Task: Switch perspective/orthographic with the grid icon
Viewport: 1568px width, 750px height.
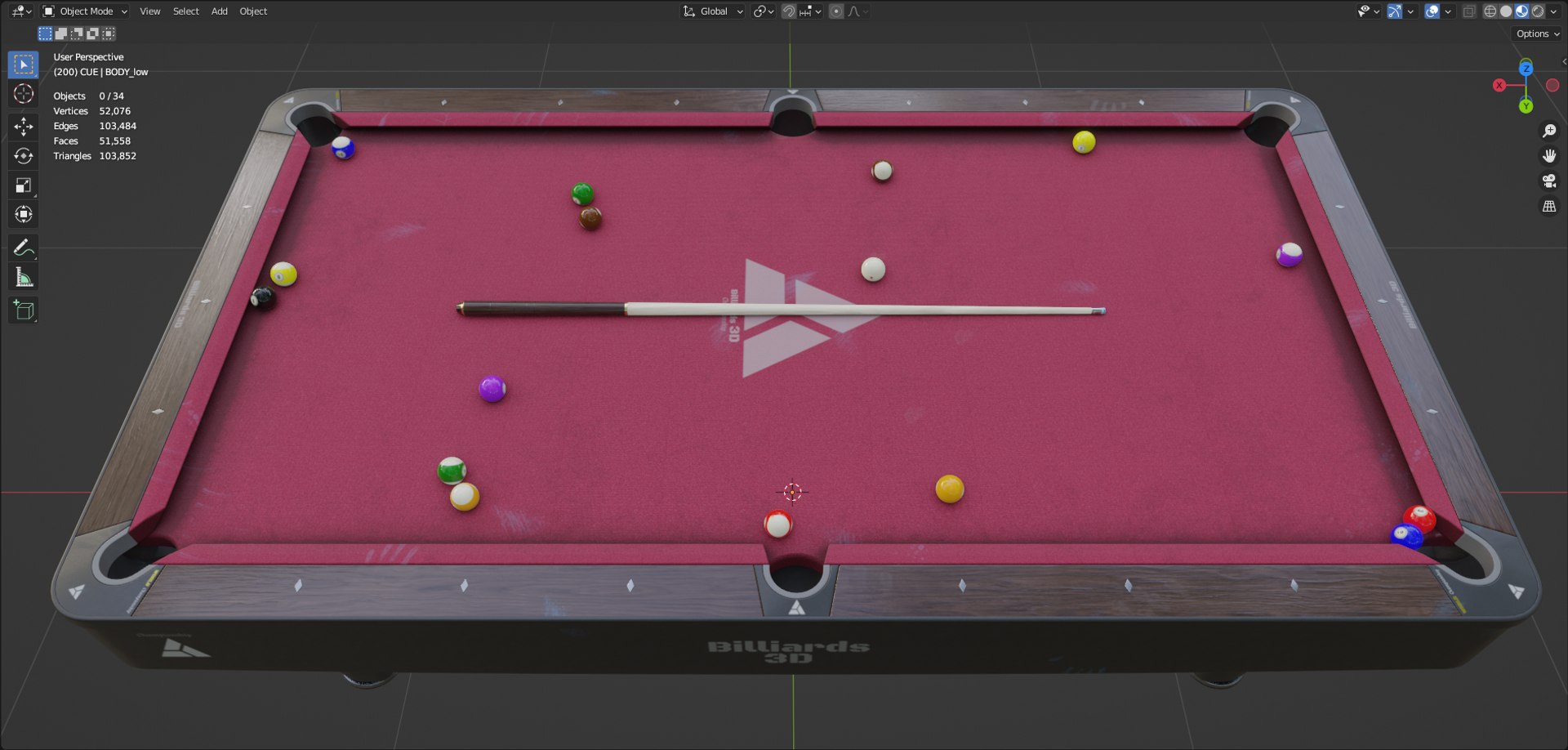Action: point(1549,207)
